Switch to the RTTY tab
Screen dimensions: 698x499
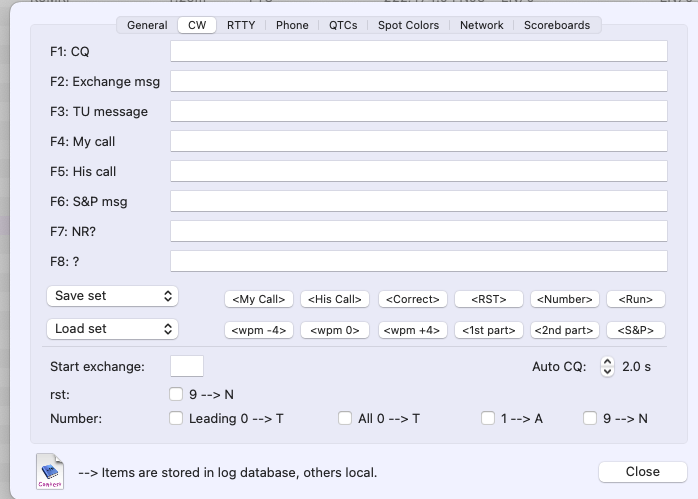[240, 25]
